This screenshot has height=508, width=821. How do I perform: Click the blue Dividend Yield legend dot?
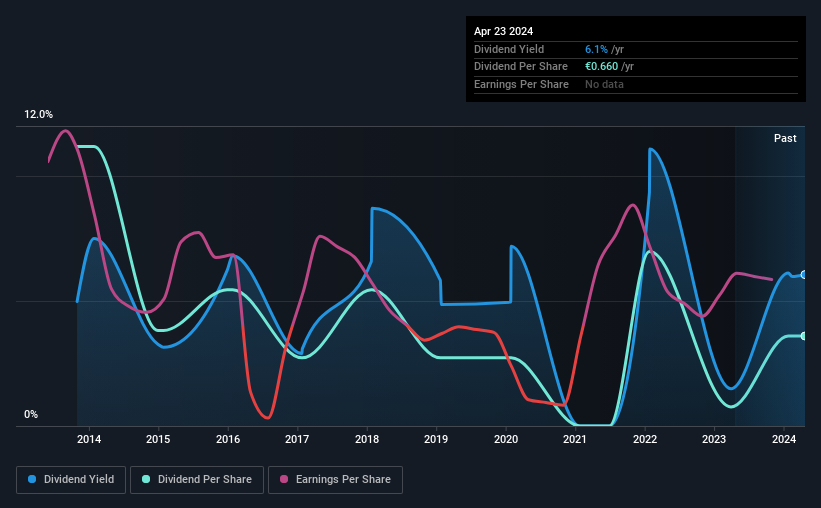point(32,479)
